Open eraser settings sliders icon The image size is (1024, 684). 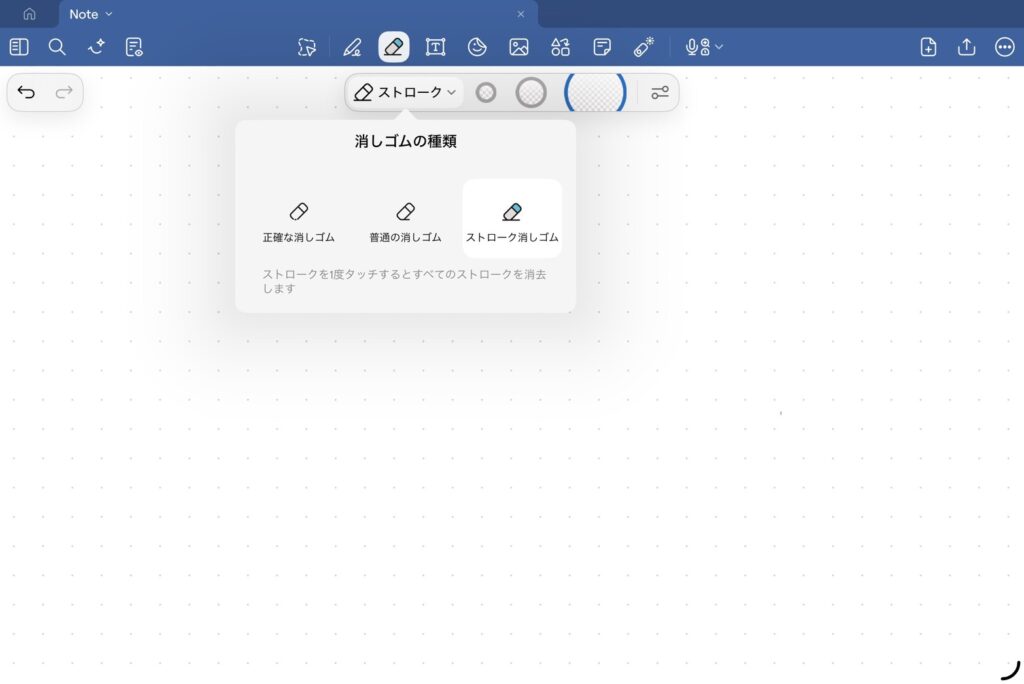[659, 93]
